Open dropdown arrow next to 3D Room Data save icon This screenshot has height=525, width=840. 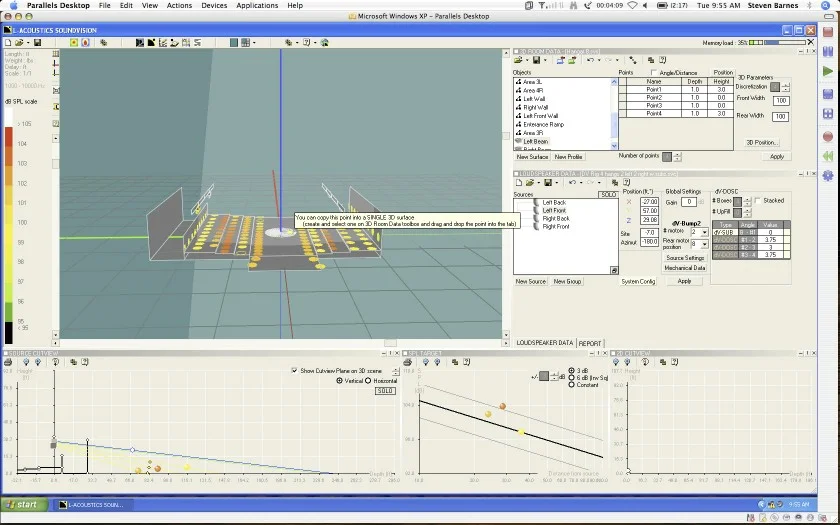tap(545, 61)
